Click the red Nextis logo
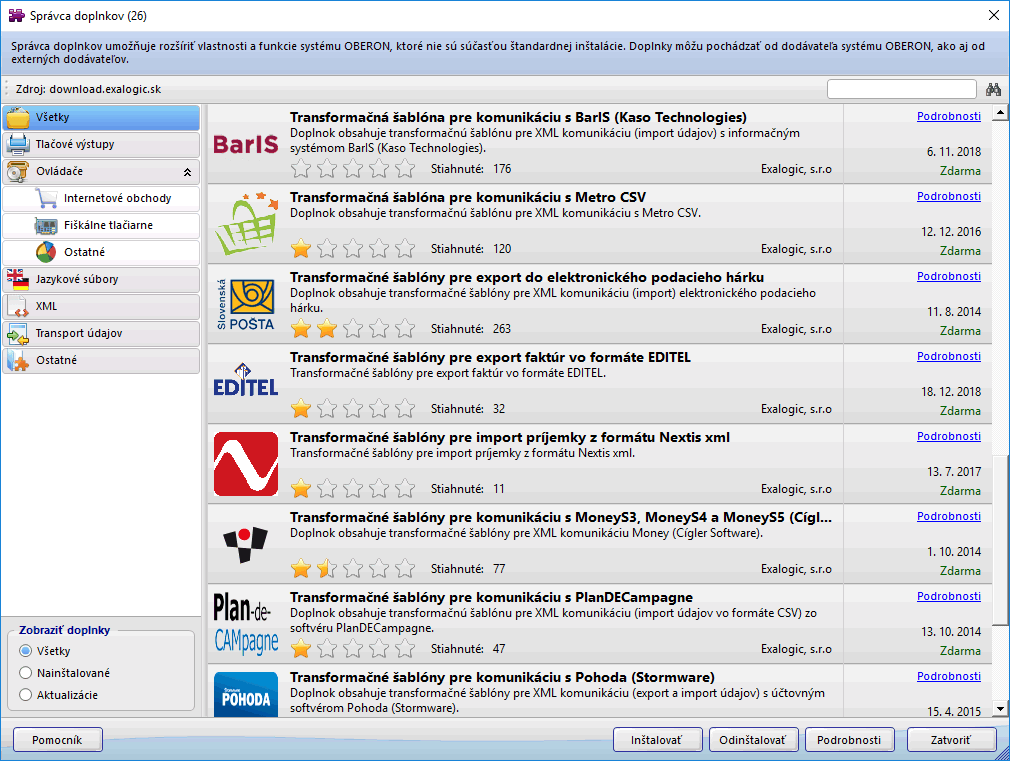The width and height of the screenshot is (1010, 761). pos(245,464)
